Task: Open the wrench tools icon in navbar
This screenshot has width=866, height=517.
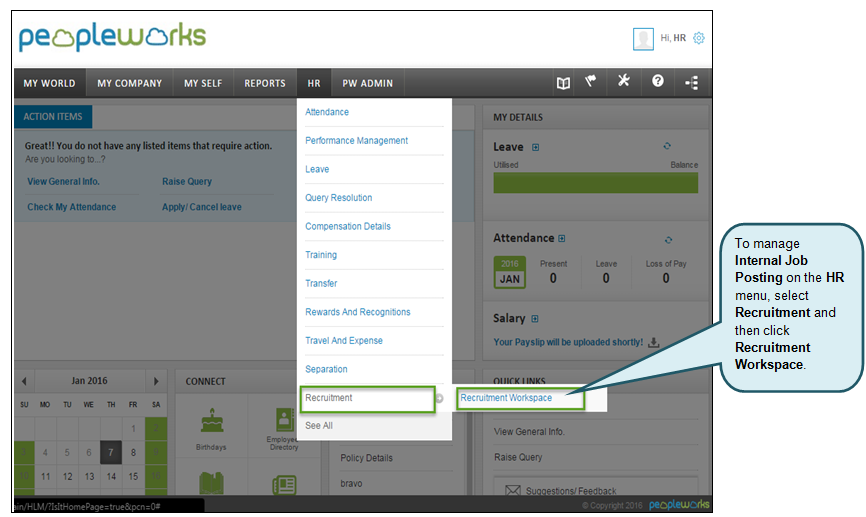Action: tap(624, 82)
